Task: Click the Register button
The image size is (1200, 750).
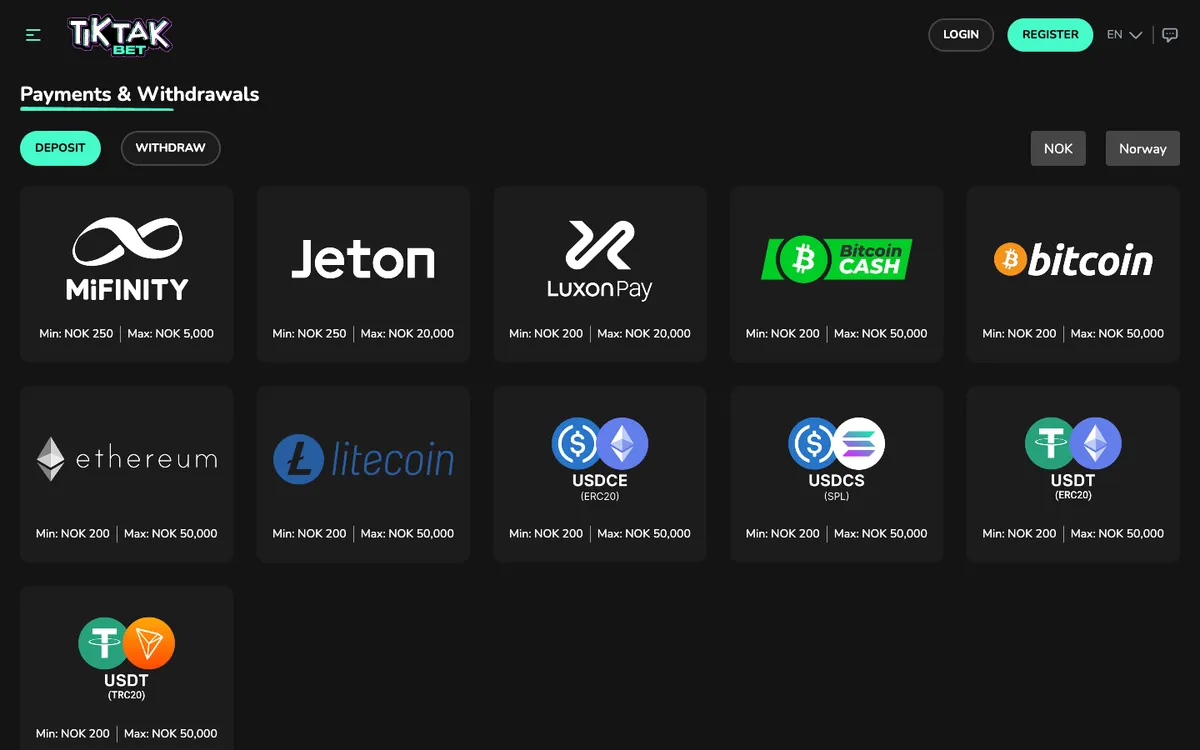Action: pyautogui.click(x=1050, y=35)
